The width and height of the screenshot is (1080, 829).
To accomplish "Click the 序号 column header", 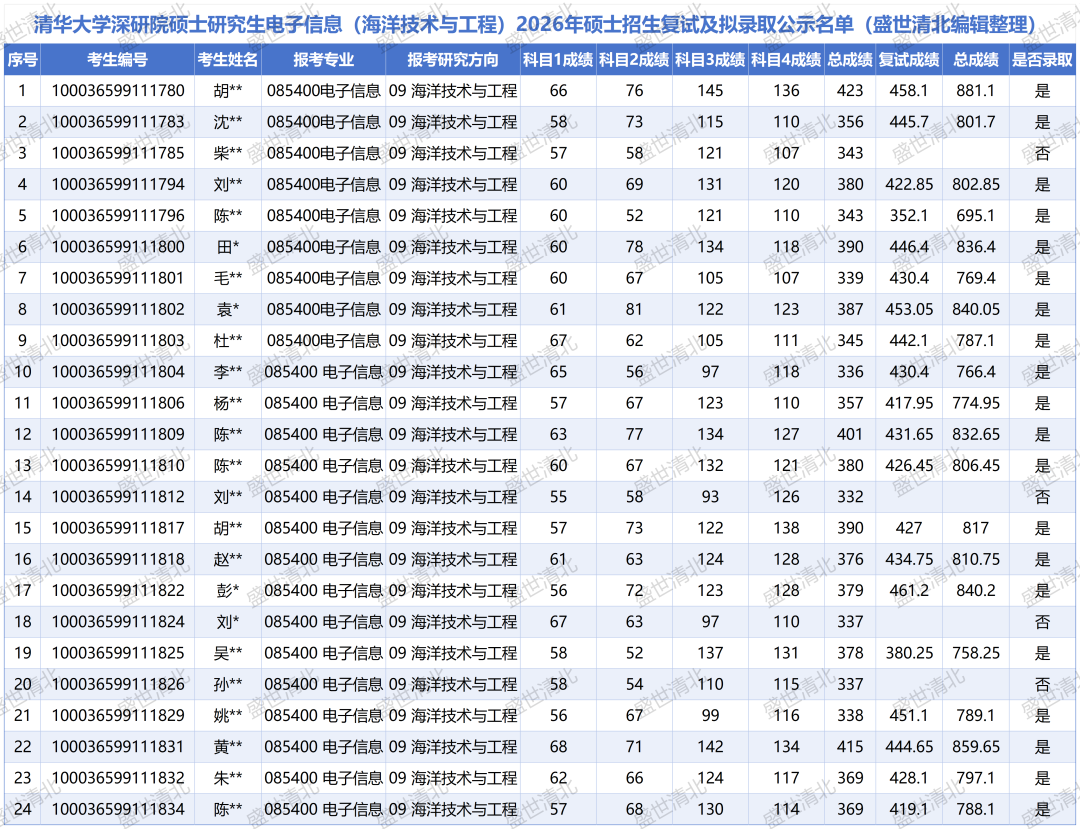I will tap(22, 60).
